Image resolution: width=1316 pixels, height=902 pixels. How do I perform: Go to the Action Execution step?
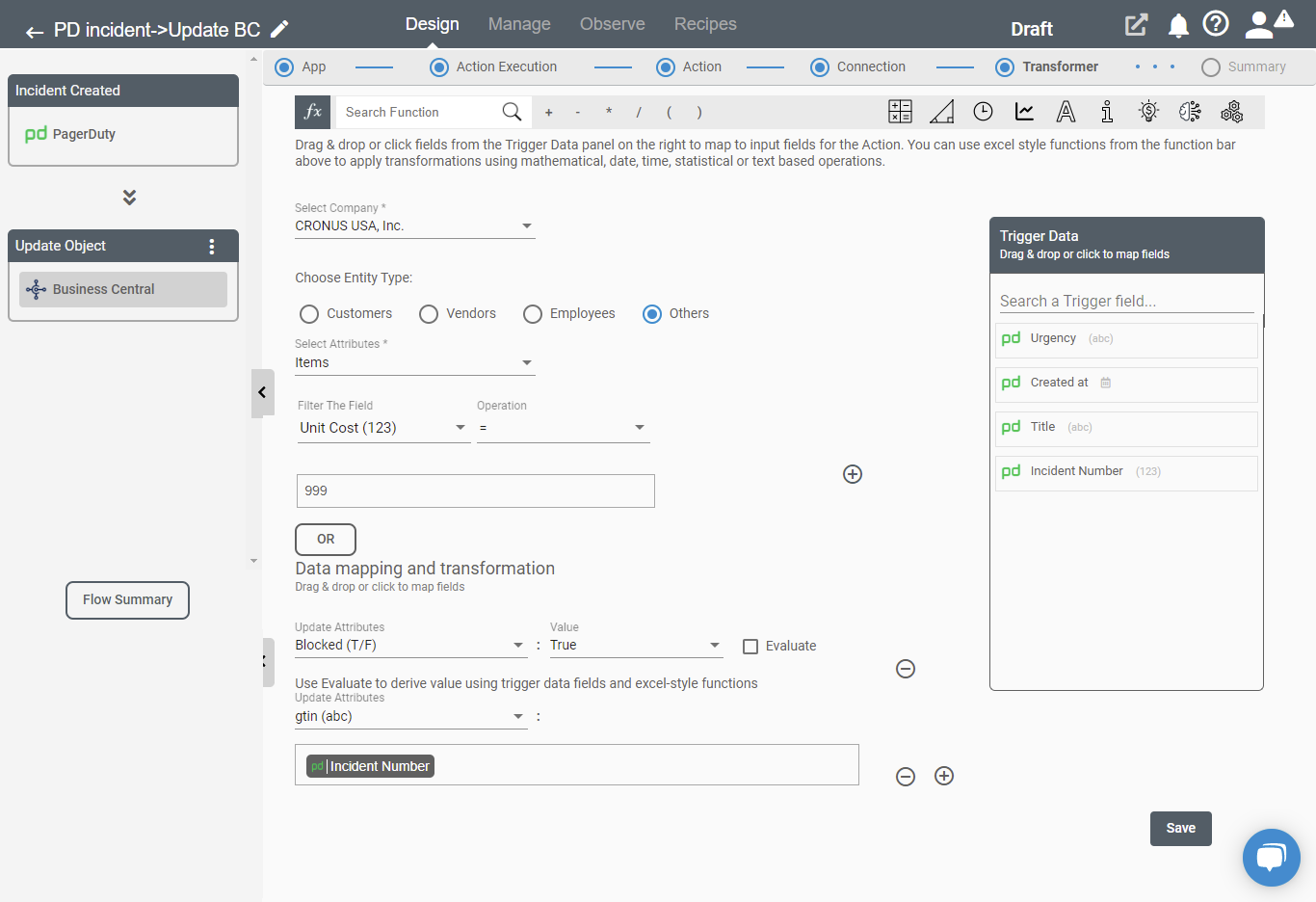coord(493,67)
